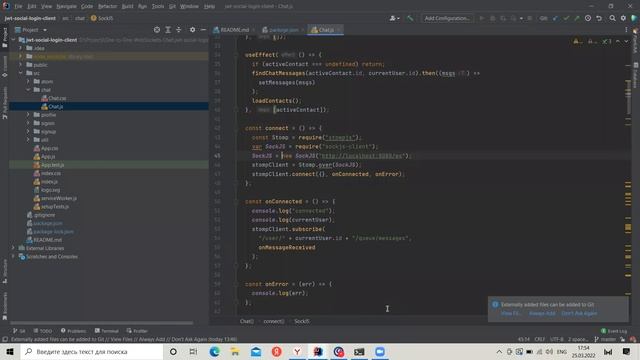Collapse the chat folder
The height and width of the screenshot is (360, 640).
pos(28,90)
